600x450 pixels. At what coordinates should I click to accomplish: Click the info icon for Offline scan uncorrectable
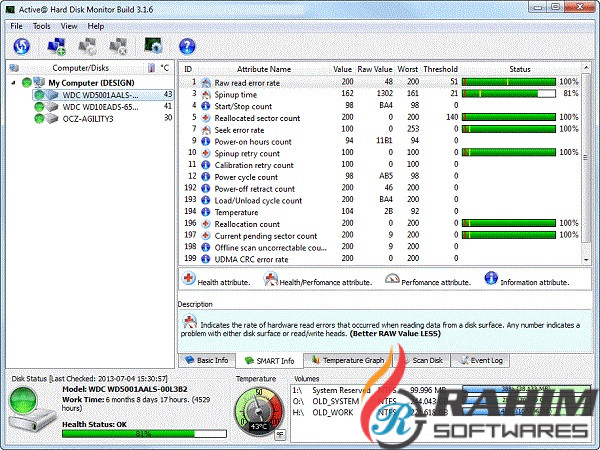click(x=206, y=248)
